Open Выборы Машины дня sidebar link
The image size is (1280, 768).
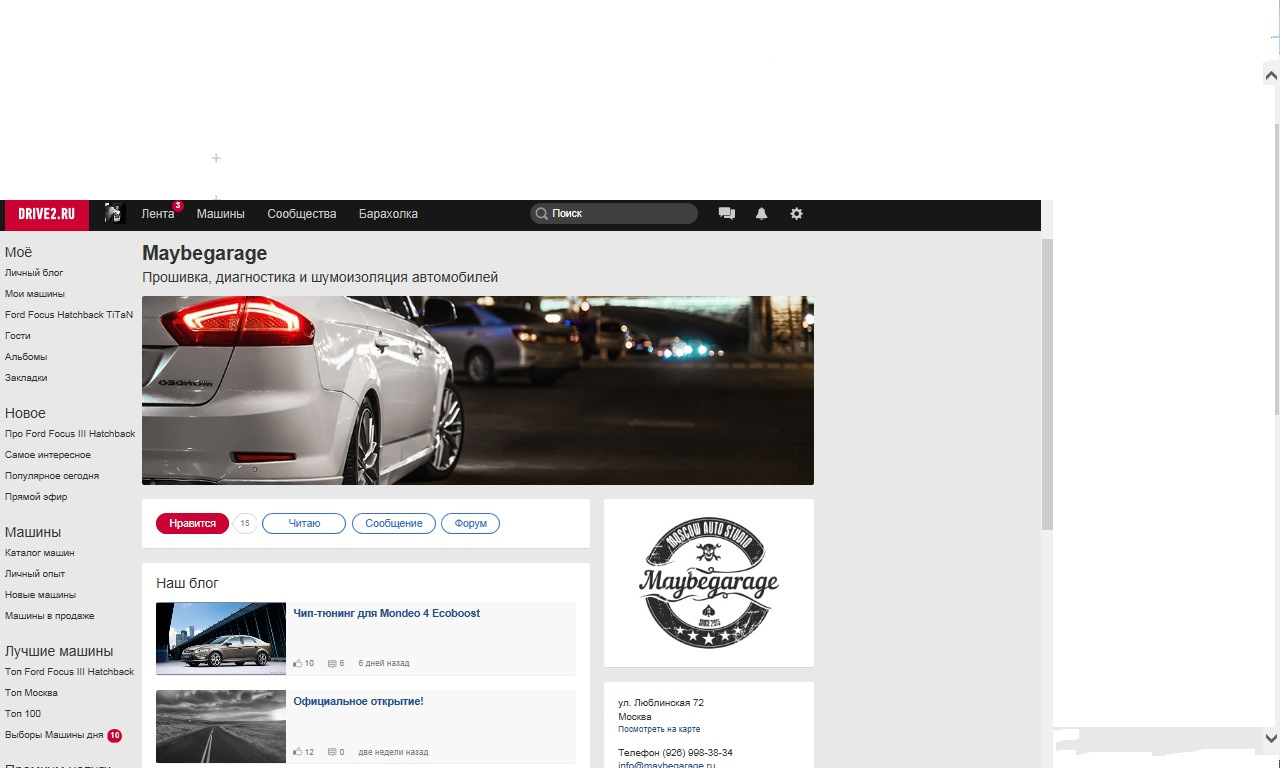pyautogui.click(x=54, y=735)
